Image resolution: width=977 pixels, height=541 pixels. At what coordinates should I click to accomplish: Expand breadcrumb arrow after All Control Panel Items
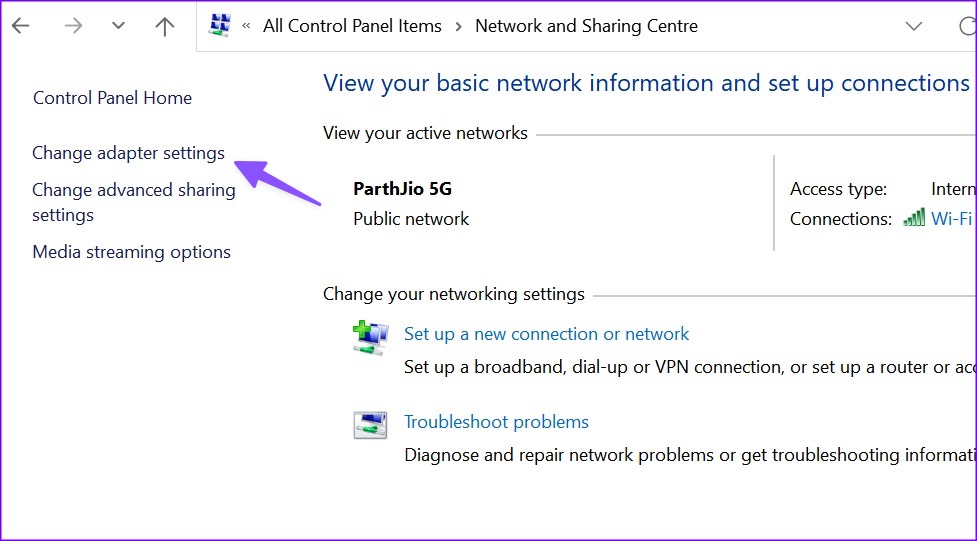(x=459, y=26)
